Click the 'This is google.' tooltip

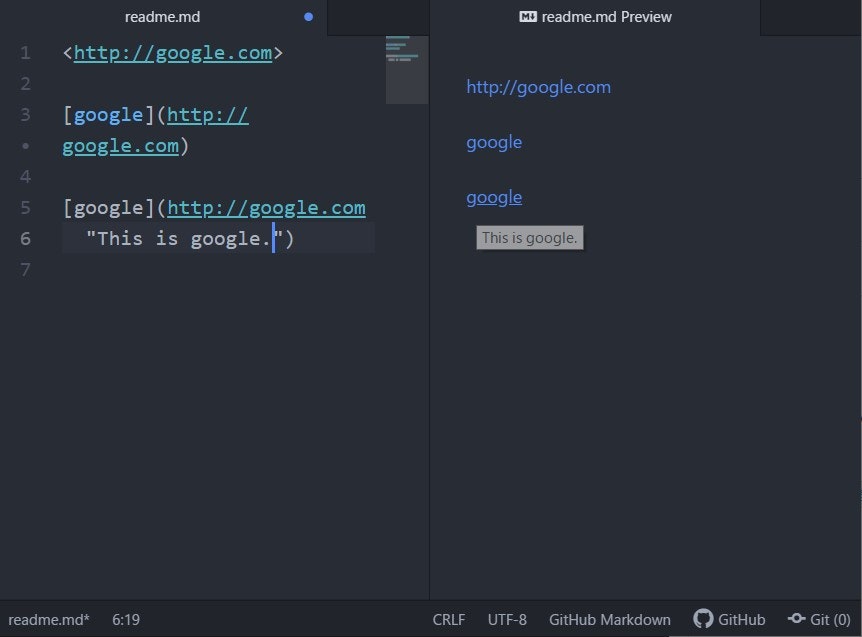529,237
